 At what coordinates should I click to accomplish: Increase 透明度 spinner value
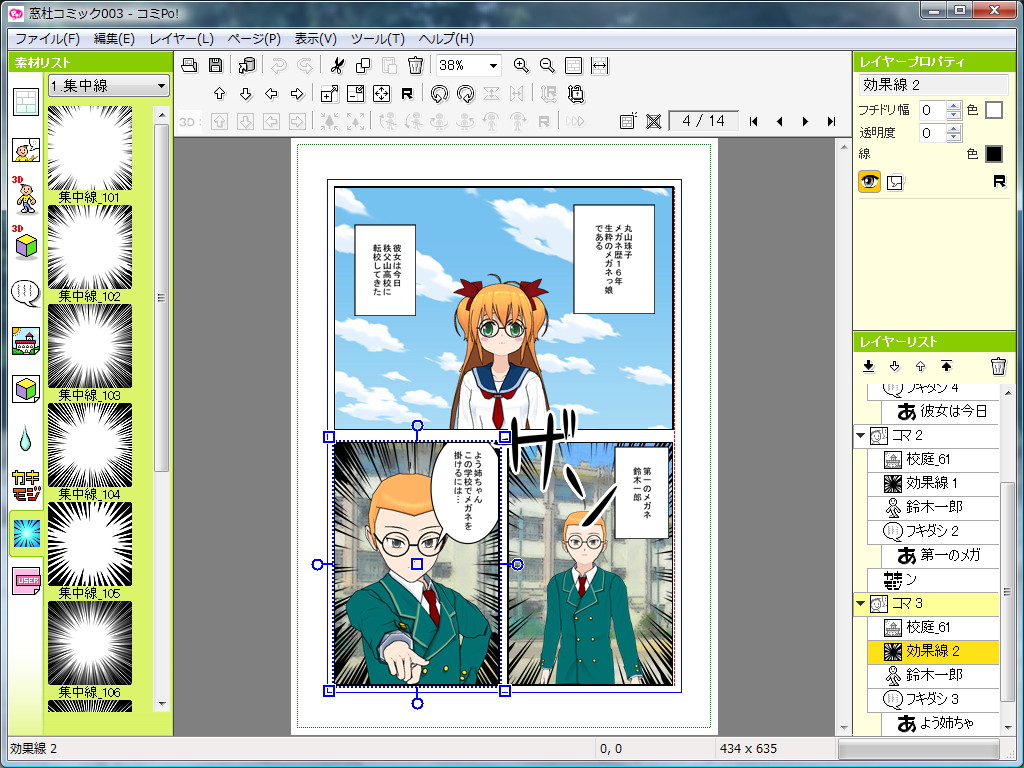953,128
